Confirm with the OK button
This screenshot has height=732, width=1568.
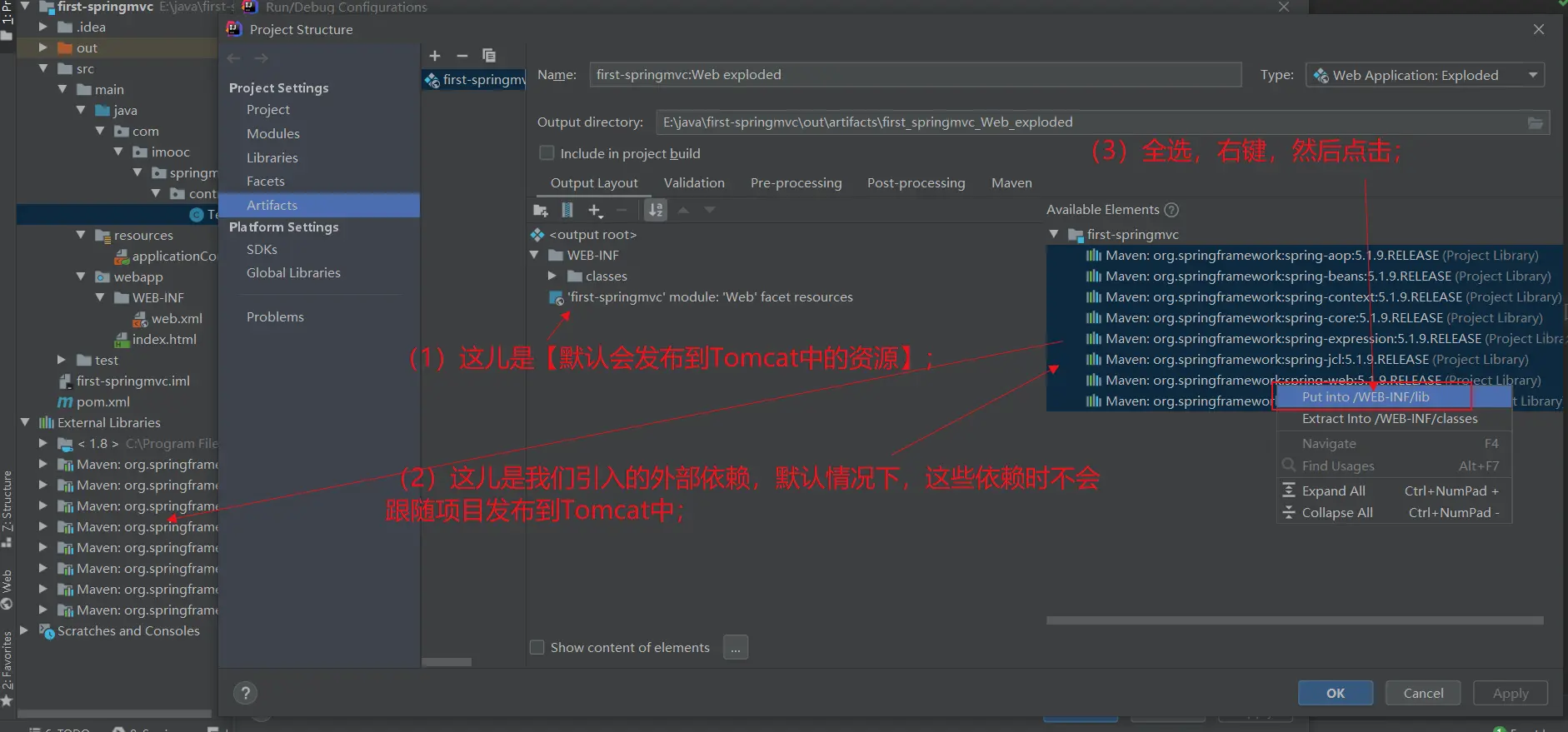pos(1336,693)
